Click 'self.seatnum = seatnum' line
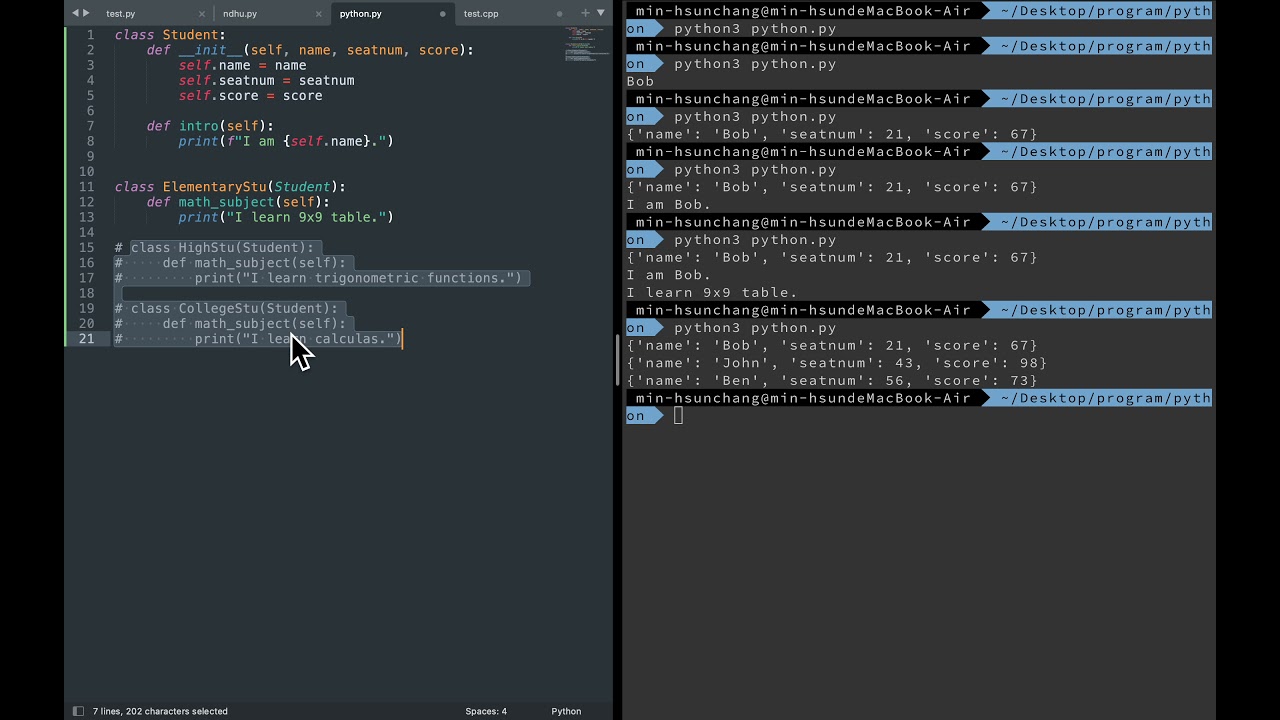Image resolution: width=1280 pixels, height=720 pixels. [x=267, y=80]
